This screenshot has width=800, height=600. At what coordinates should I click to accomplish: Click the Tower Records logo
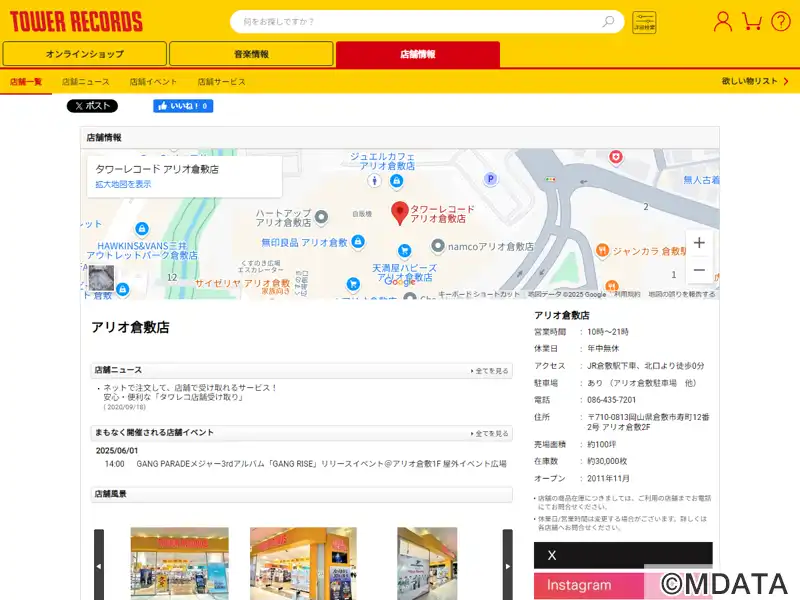[76, 21]
